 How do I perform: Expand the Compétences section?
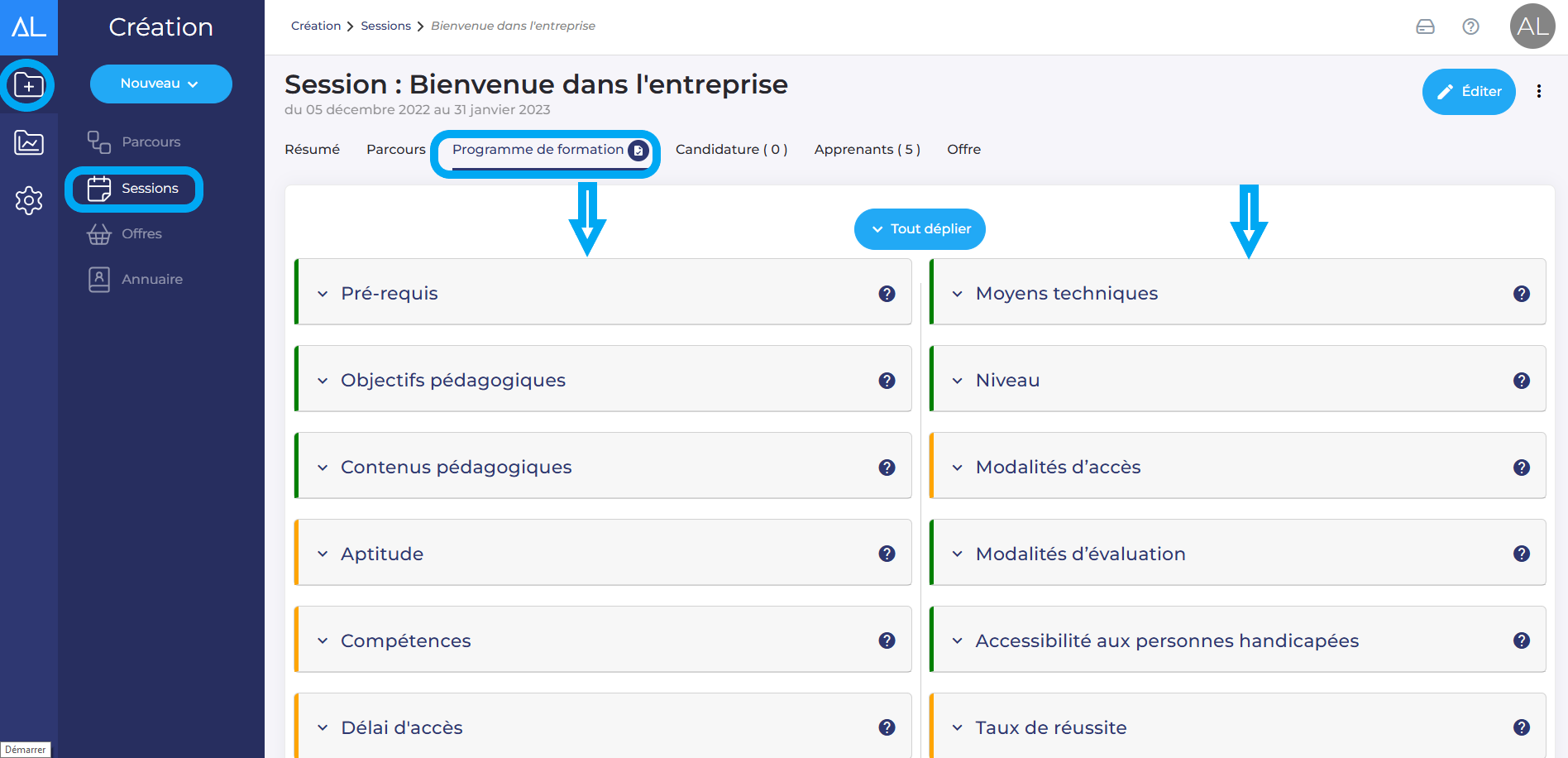click(405, 641)
